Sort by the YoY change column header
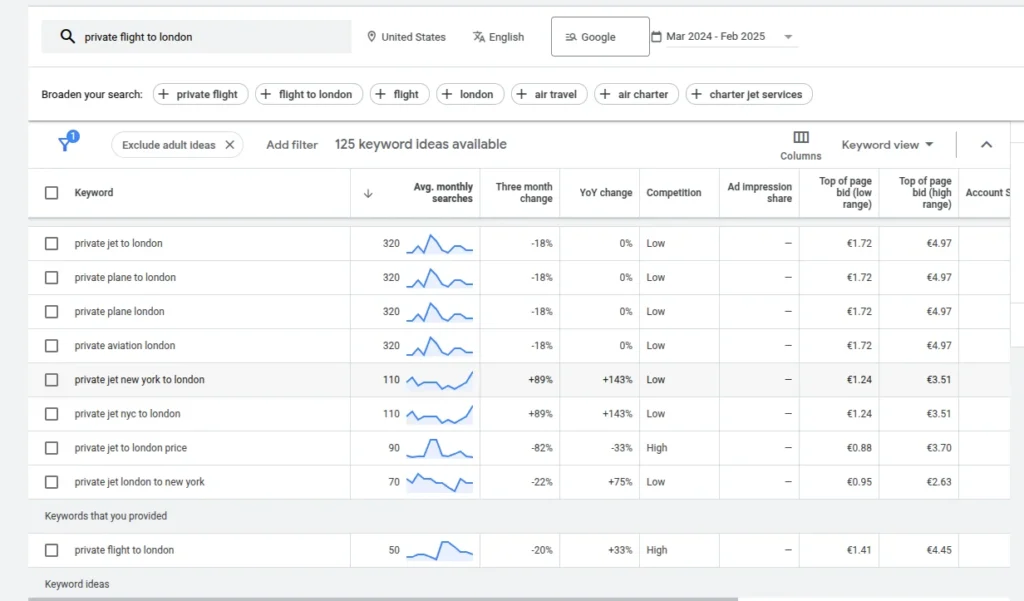 click(606, 193)
